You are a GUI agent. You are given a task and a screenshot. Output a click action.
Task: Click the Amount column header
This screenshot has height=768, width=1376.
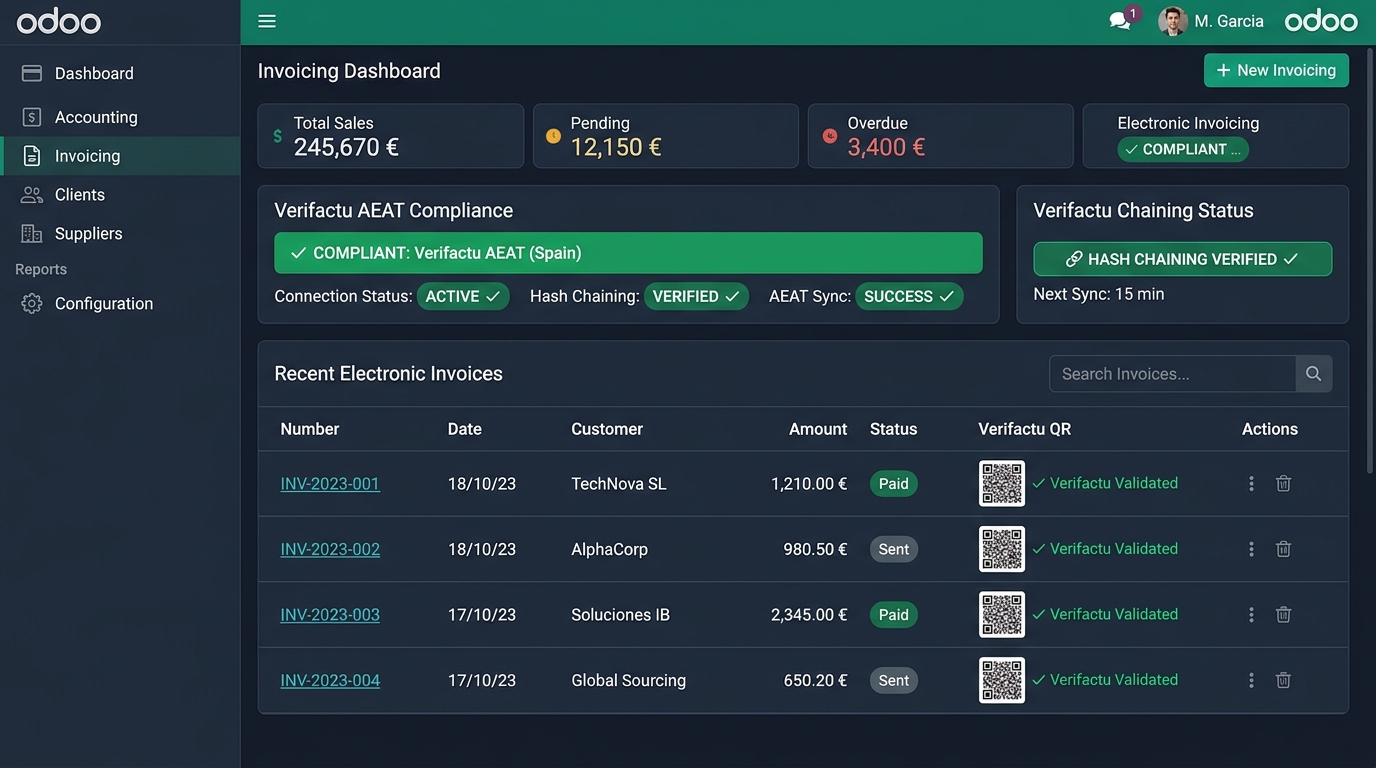coord(818,429)
